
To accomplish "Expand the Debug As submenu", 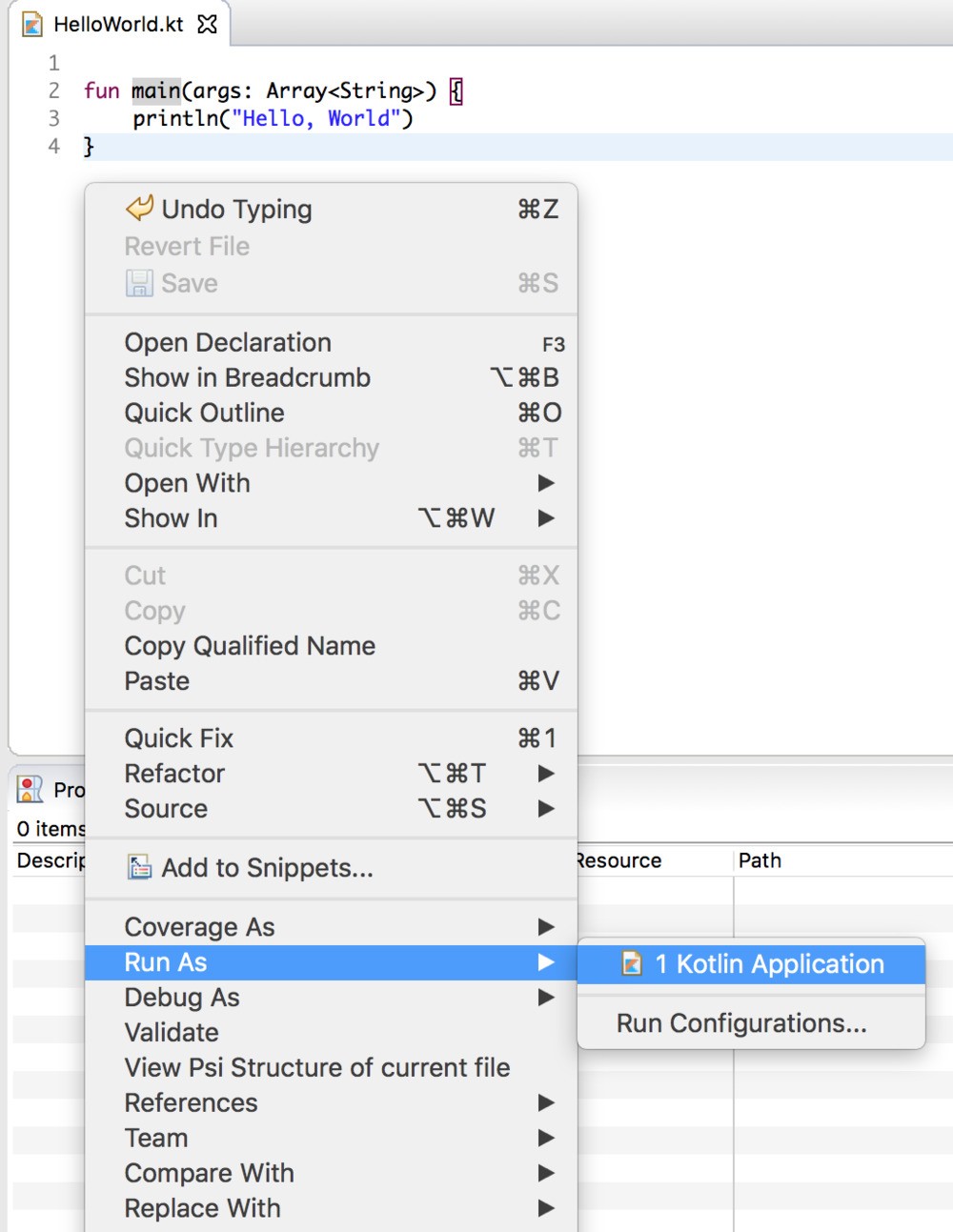I will [x=181, y=998].
